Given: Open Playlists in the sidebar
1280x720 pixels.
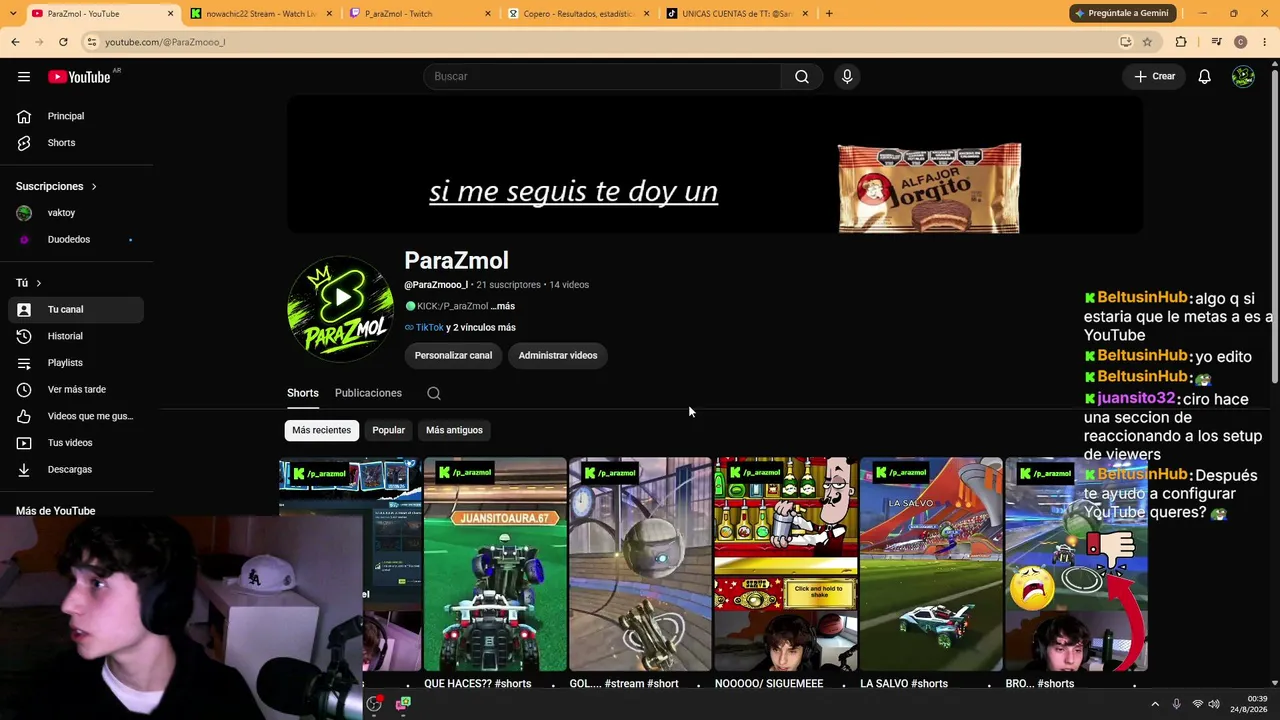Looking at the screenshot, I should pyautogui.click(x=76, y=363).
